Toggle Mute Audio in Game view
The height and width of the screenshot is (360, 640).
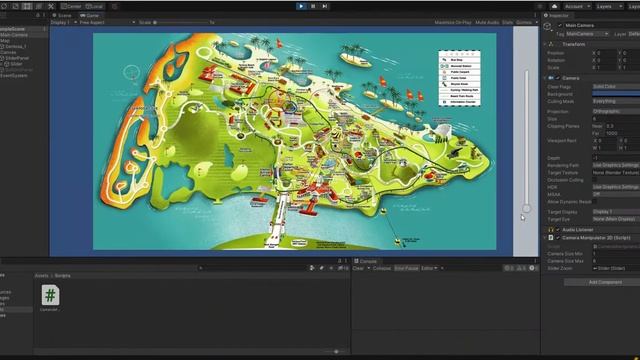tap(487, 22)
